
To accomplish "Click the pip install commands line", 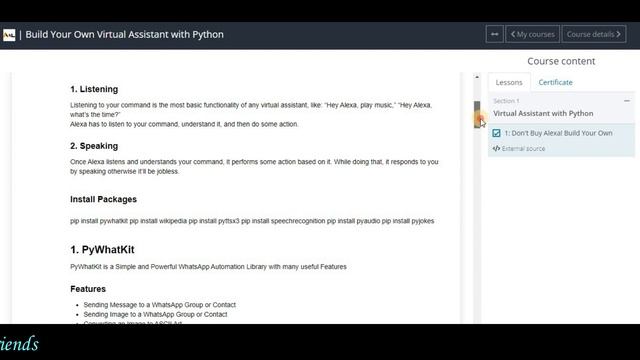I will [252, 221].
